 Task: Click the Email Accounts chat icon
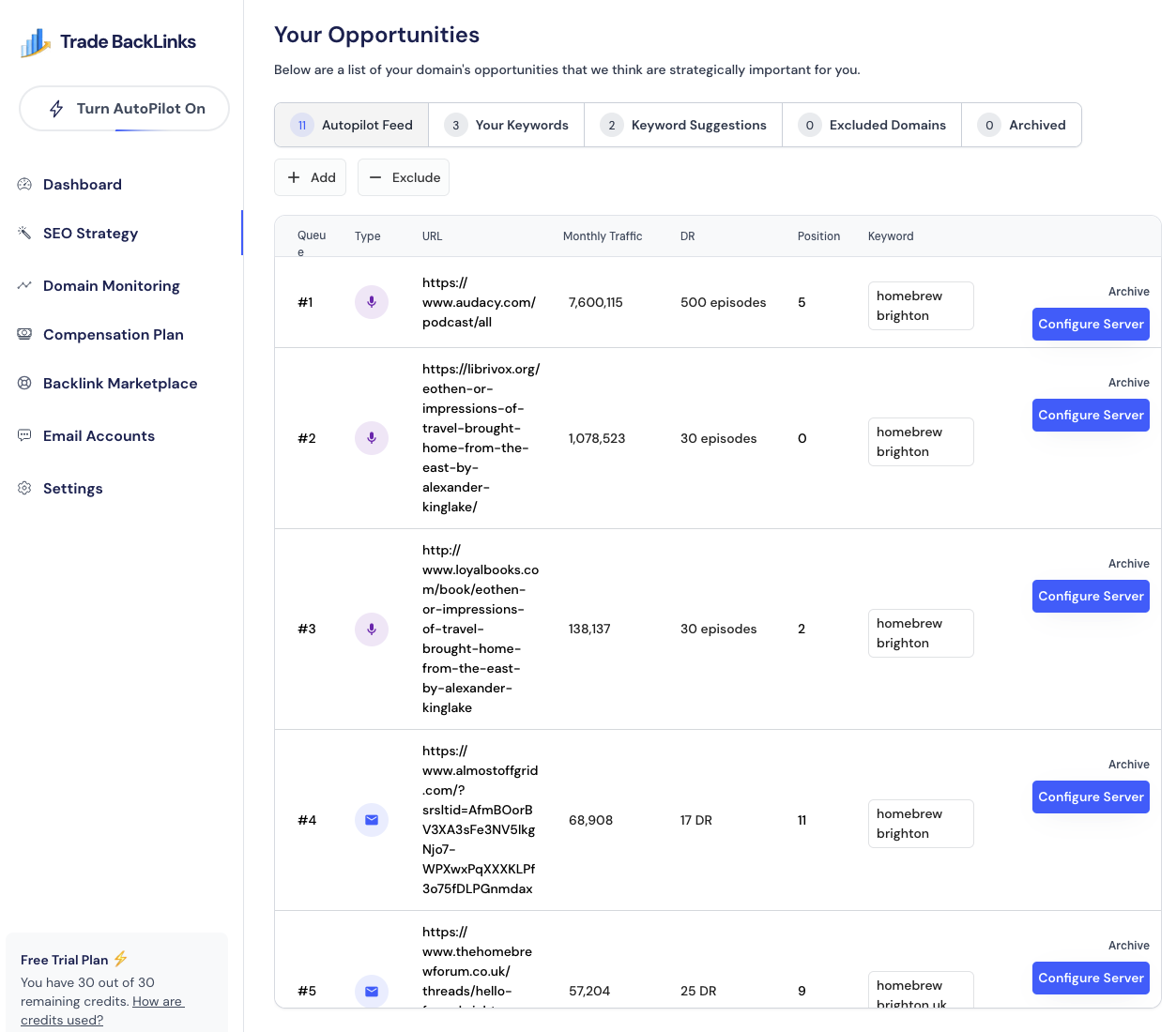24,435
